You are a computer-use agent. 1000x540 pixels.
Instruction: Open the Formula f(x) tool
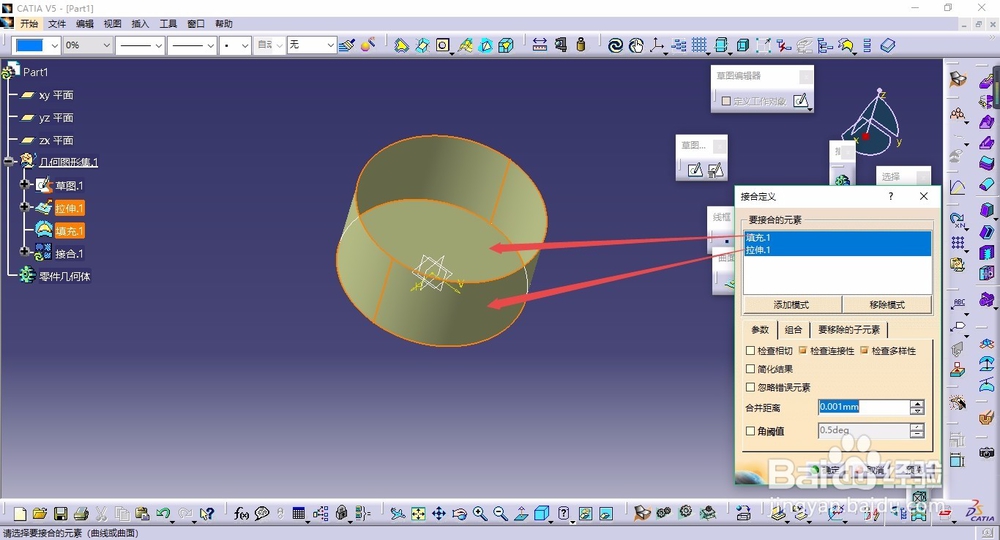tap(241, 514)
